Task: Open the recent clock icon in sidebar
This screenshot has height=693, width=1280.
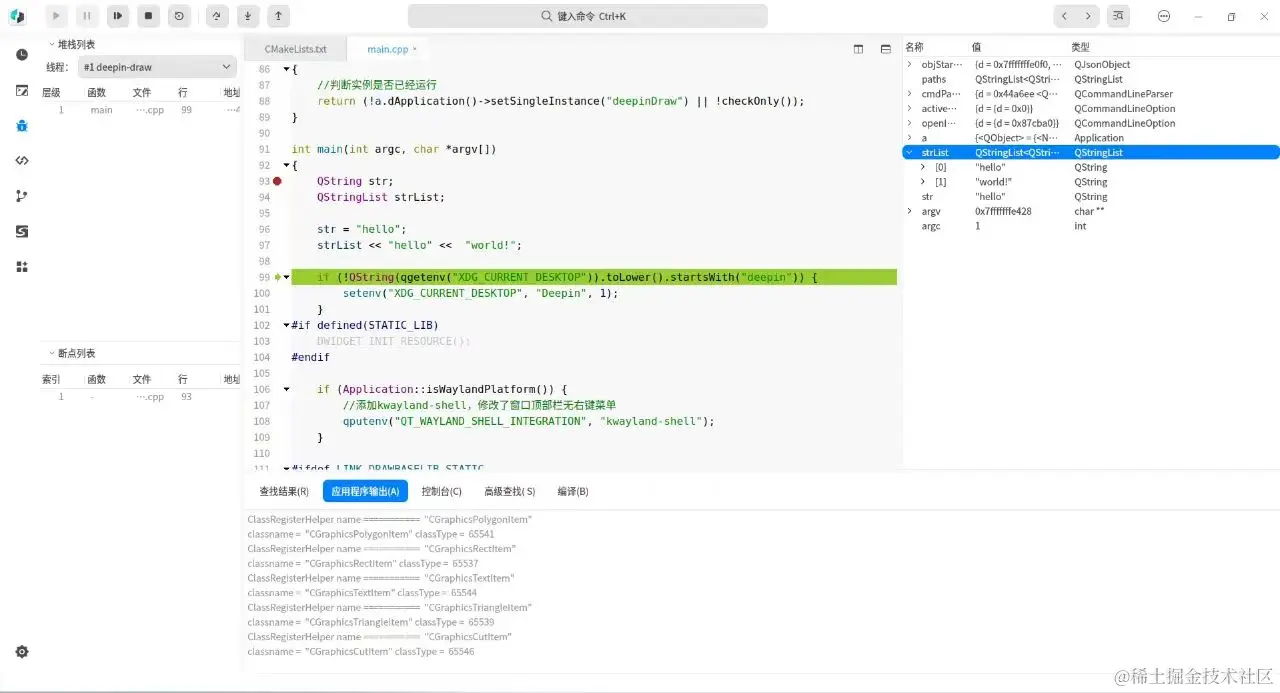Action: click(22, 55)
